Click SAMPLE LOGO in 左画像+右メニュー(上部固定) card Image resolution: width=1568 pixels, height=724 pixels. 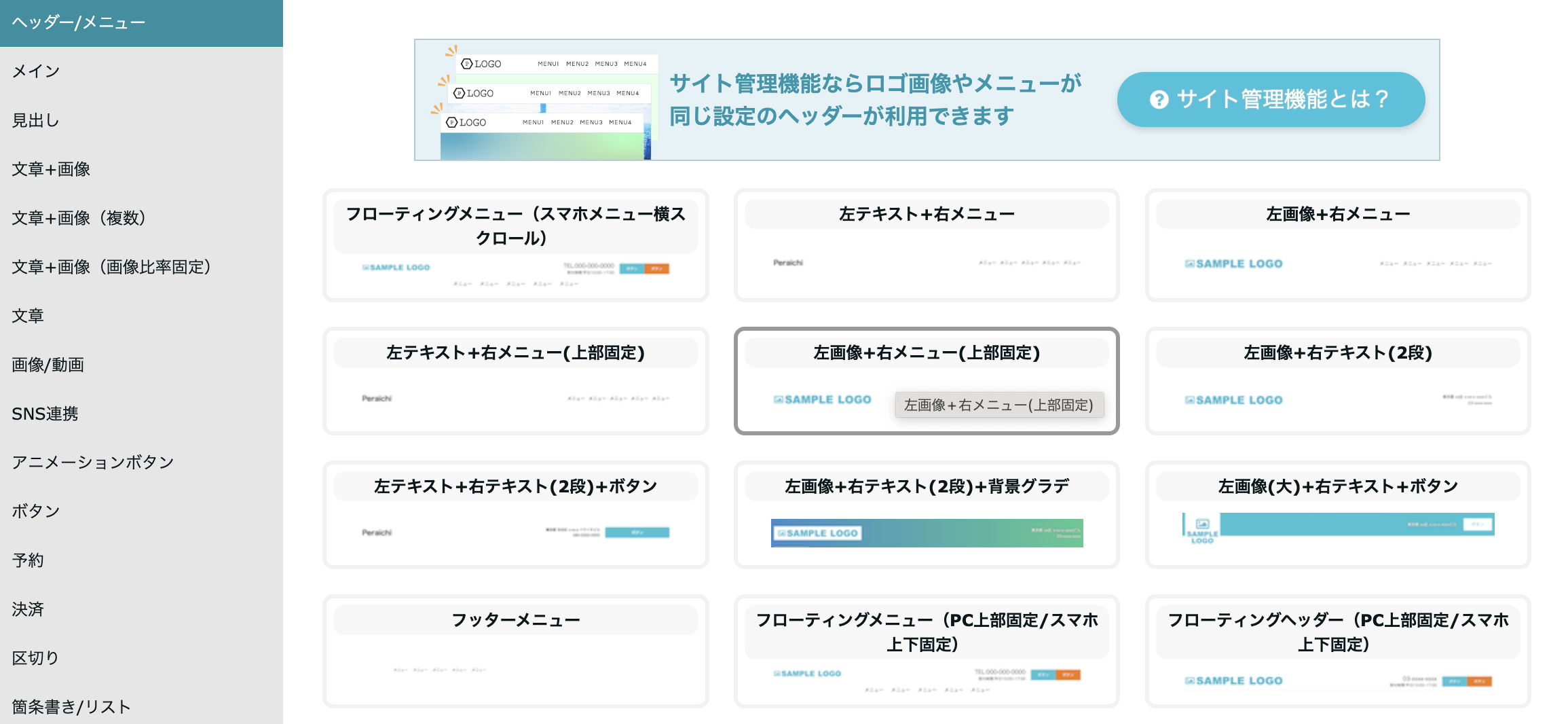822,400
